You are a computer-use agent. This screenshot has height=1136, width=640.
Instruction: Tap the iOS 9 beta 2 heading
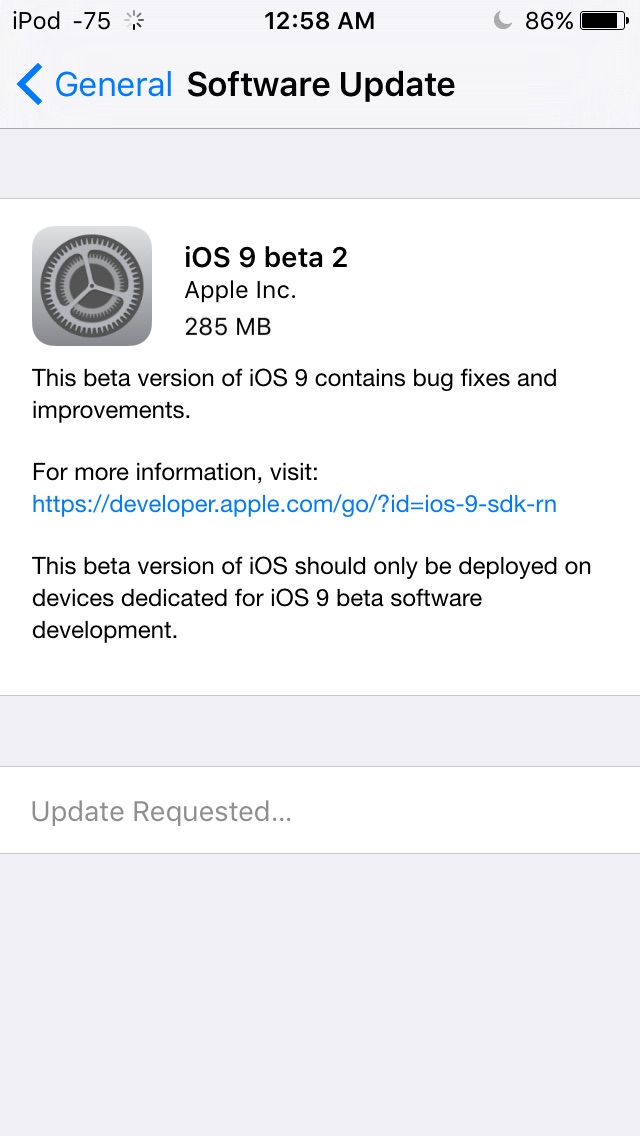(266, 257)
